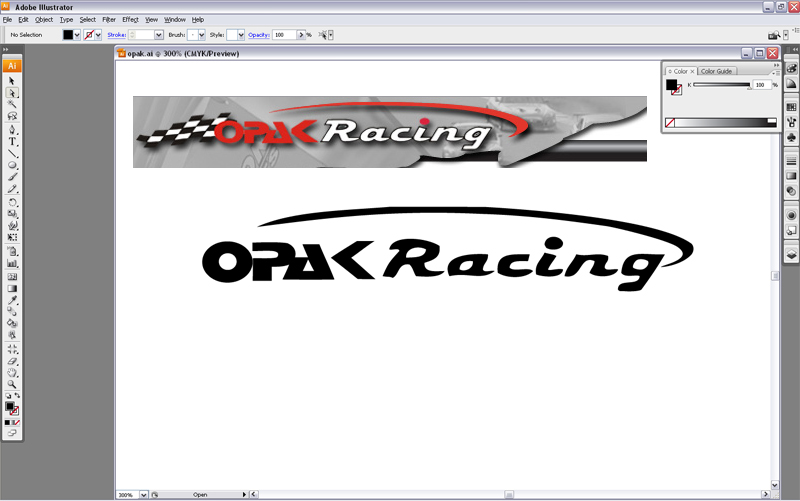Select the Hand tool
Image resolution: width=800 pixels, height=501 pixels.
(x=12, y=372)
